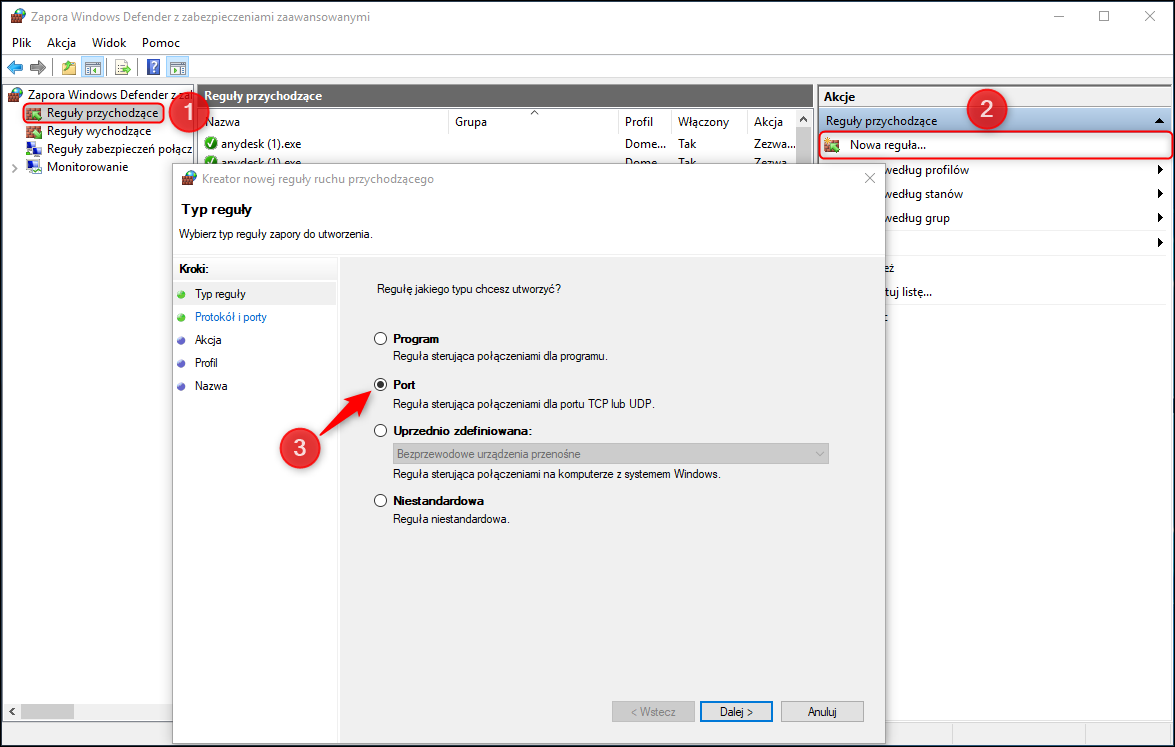
Task: Select Reguły przychodzące in the left tree
Action: point(103,113)
